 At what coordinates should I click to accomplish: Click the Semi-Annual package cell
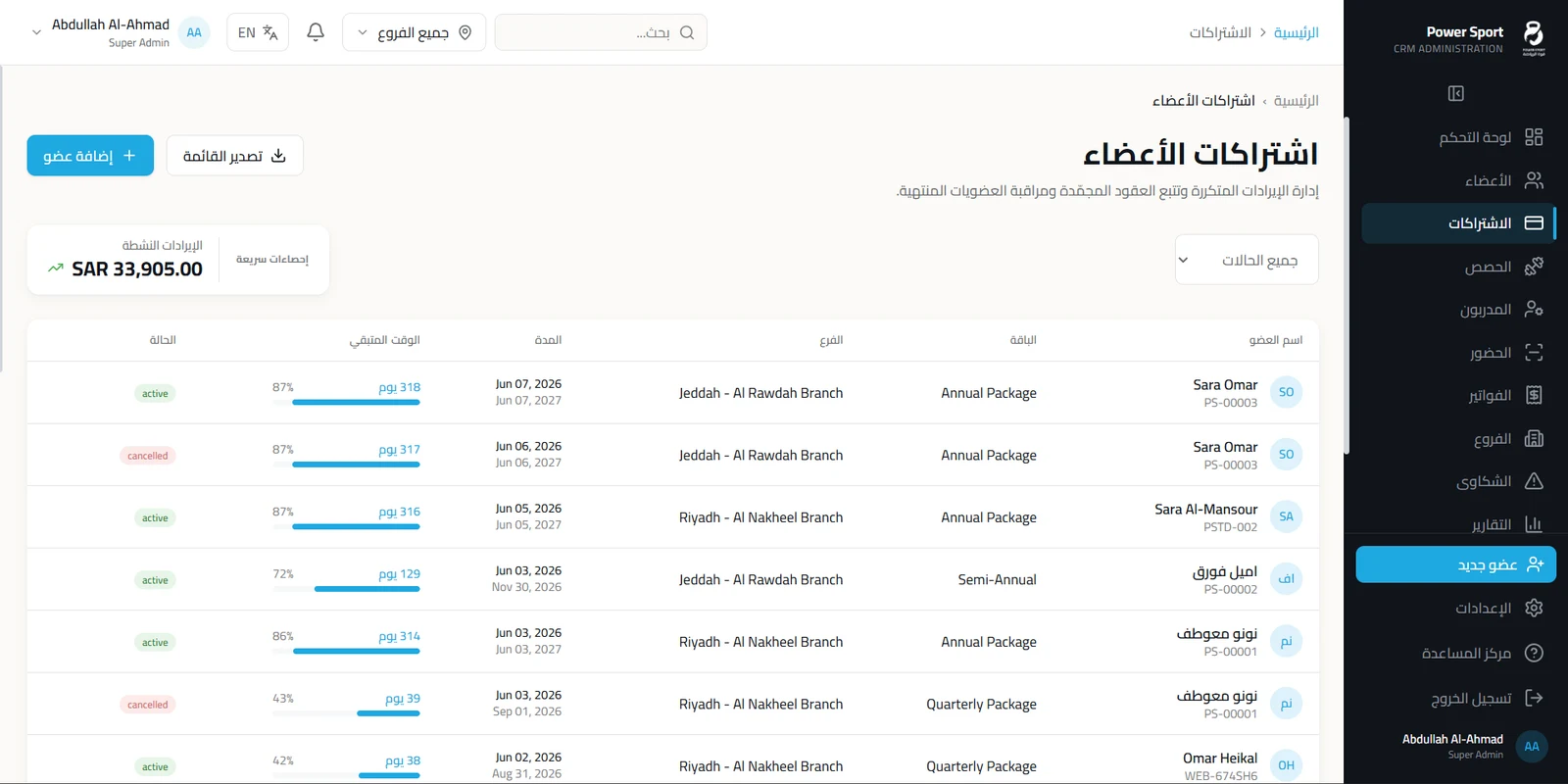997,579
